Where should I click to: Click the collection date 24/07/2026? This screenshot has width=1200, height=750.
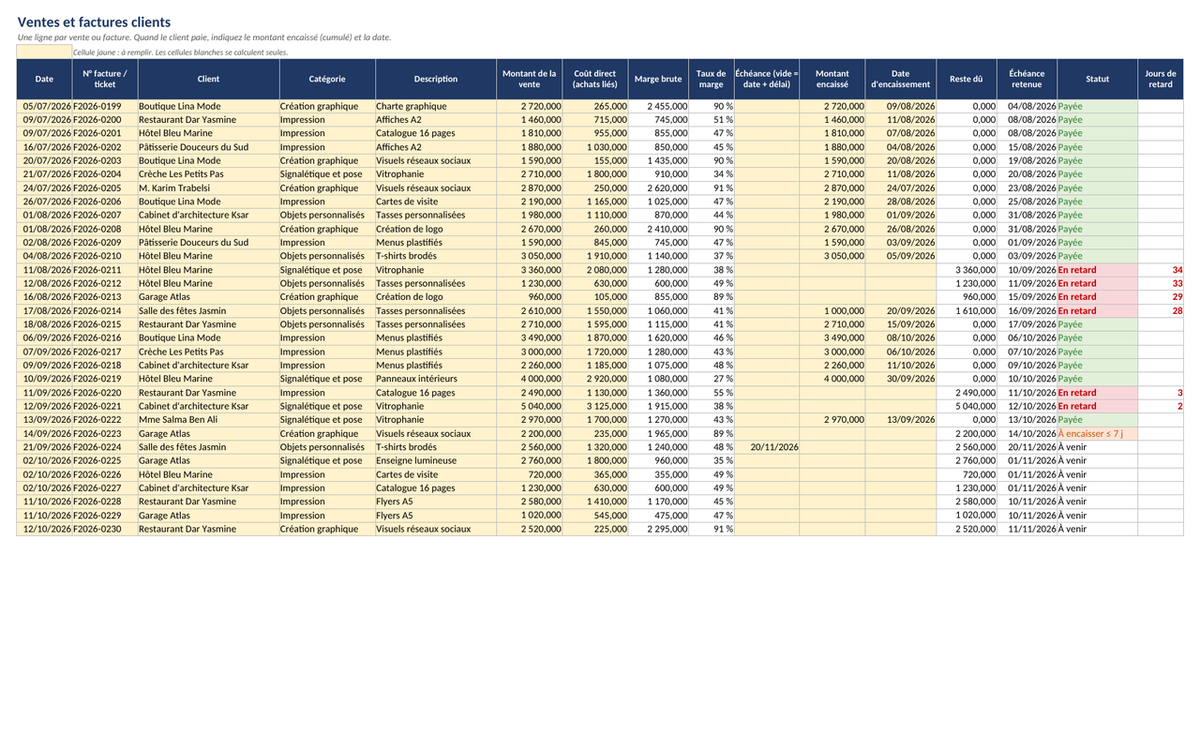coord(900,188)
